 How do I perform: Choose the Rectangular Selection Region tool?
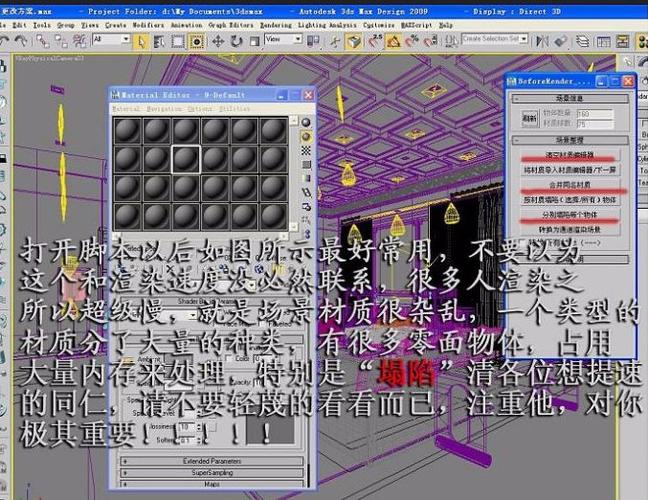point(178,41)
